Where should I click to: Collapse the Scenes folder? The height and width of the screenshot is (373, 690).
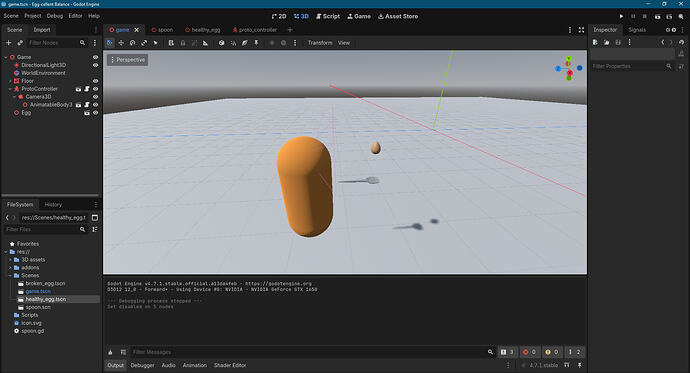(10, 275)
